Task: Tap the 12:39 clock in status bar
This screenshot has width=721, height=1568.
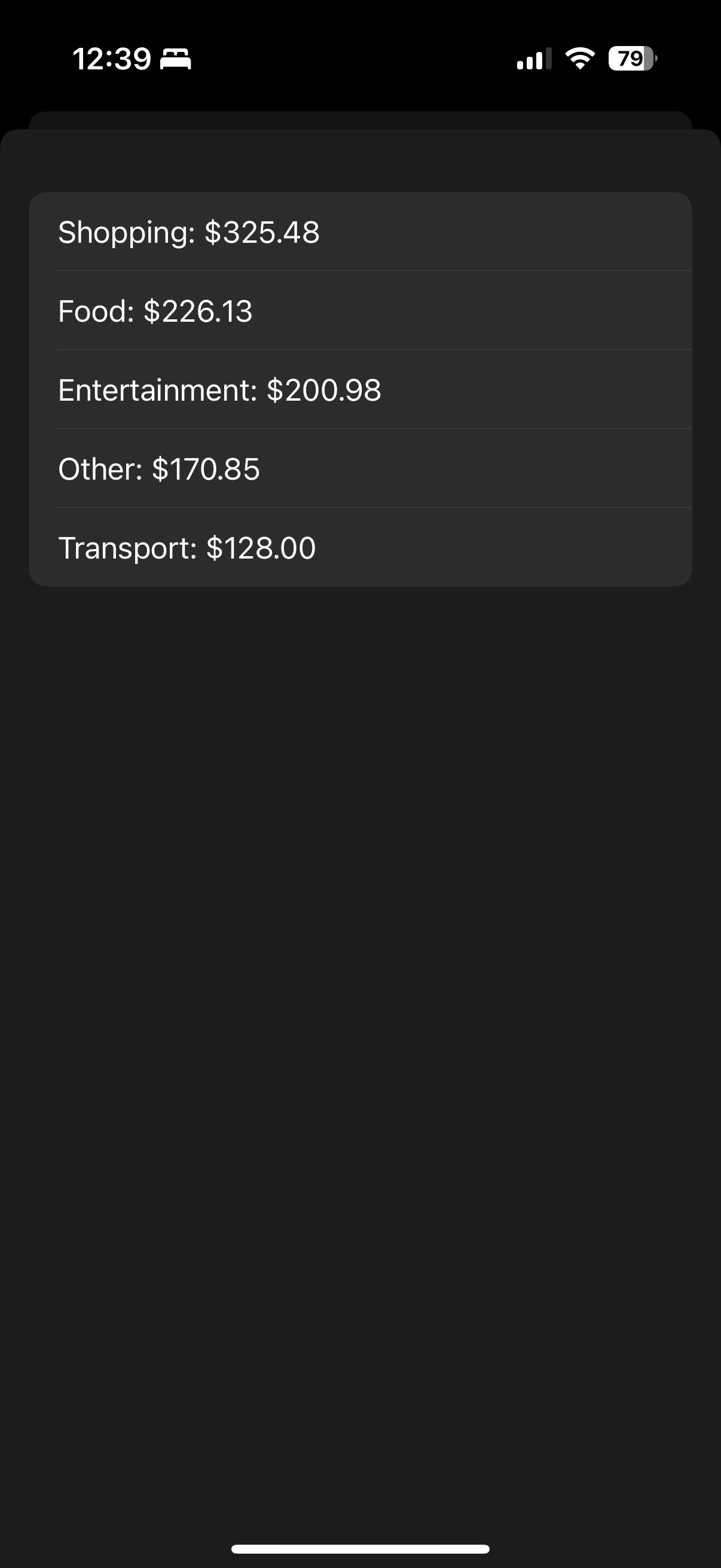Action: 111,60
